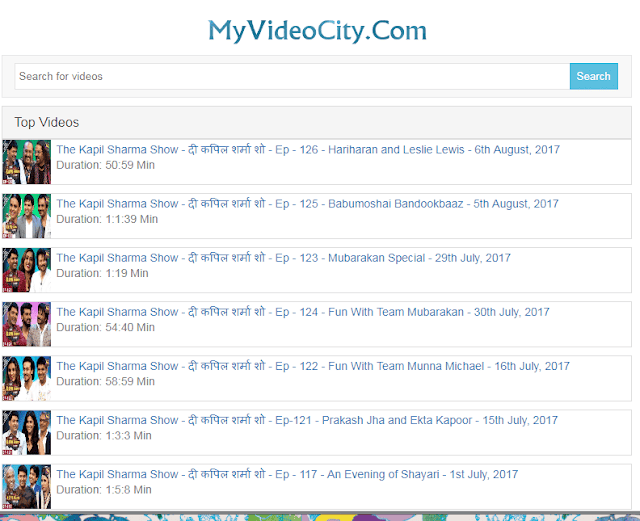Open the Ep - 117 An Evening of Shayari link

coord(287,474)
